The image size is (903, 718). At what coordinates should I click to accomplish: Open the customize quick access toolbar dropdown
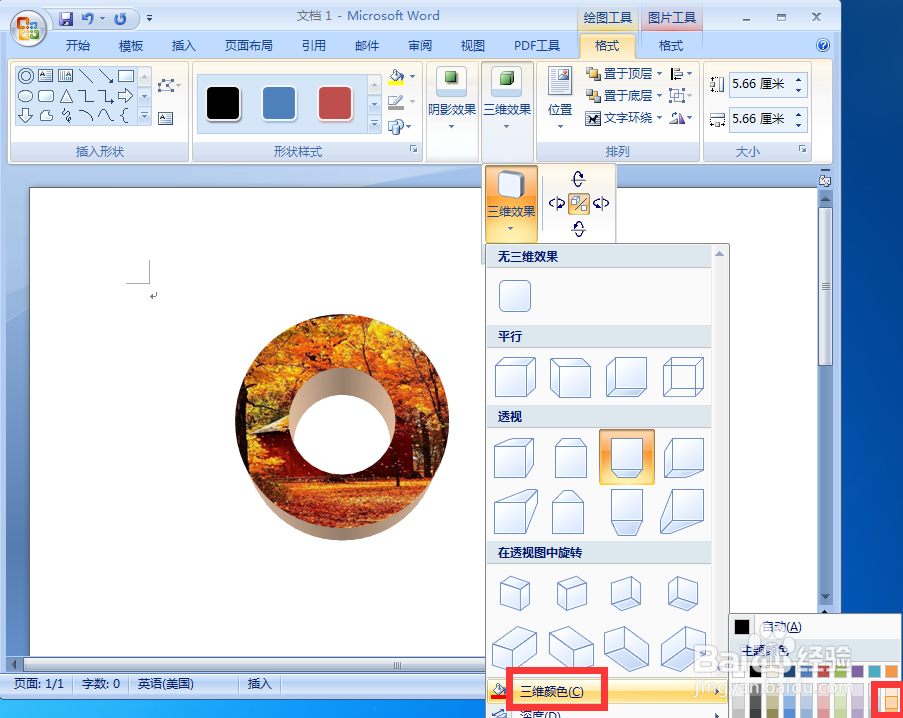pos(149,18)
